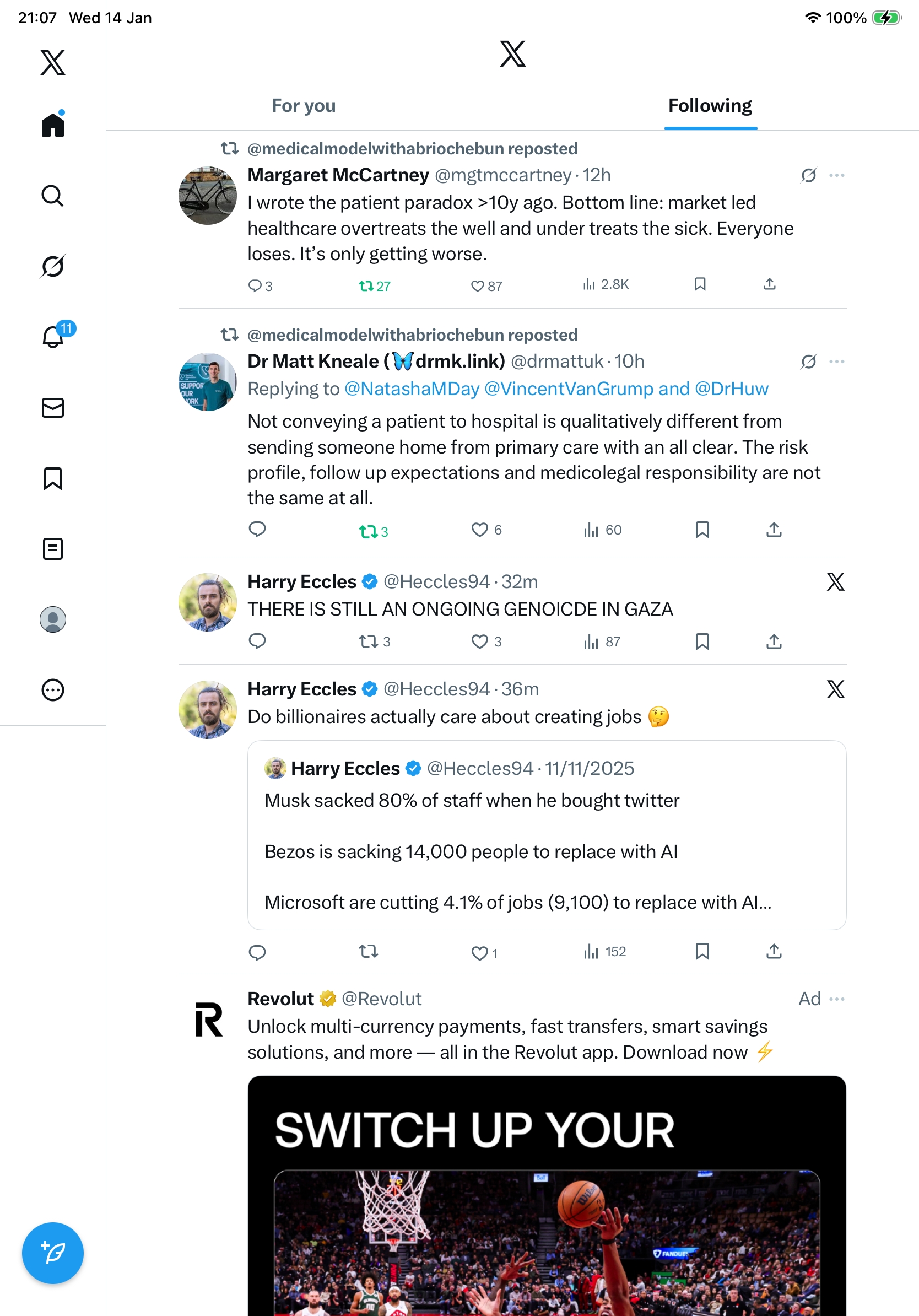Open Lists icon in sidebar
The height and width of the screenshot is (1316, 919).
point(52,548)
